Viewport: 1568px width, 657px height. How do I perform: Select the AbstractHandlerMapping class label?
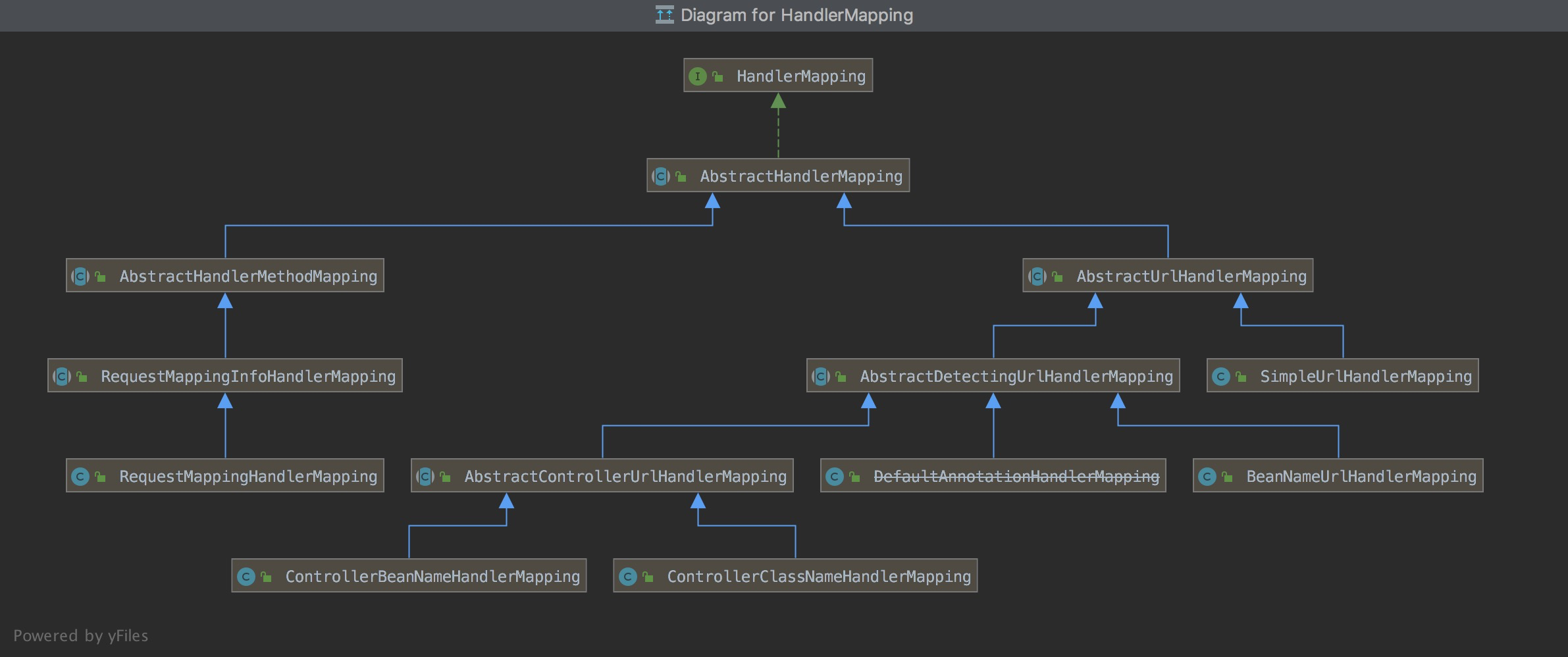pyautogui.click(x=801, y=176)
